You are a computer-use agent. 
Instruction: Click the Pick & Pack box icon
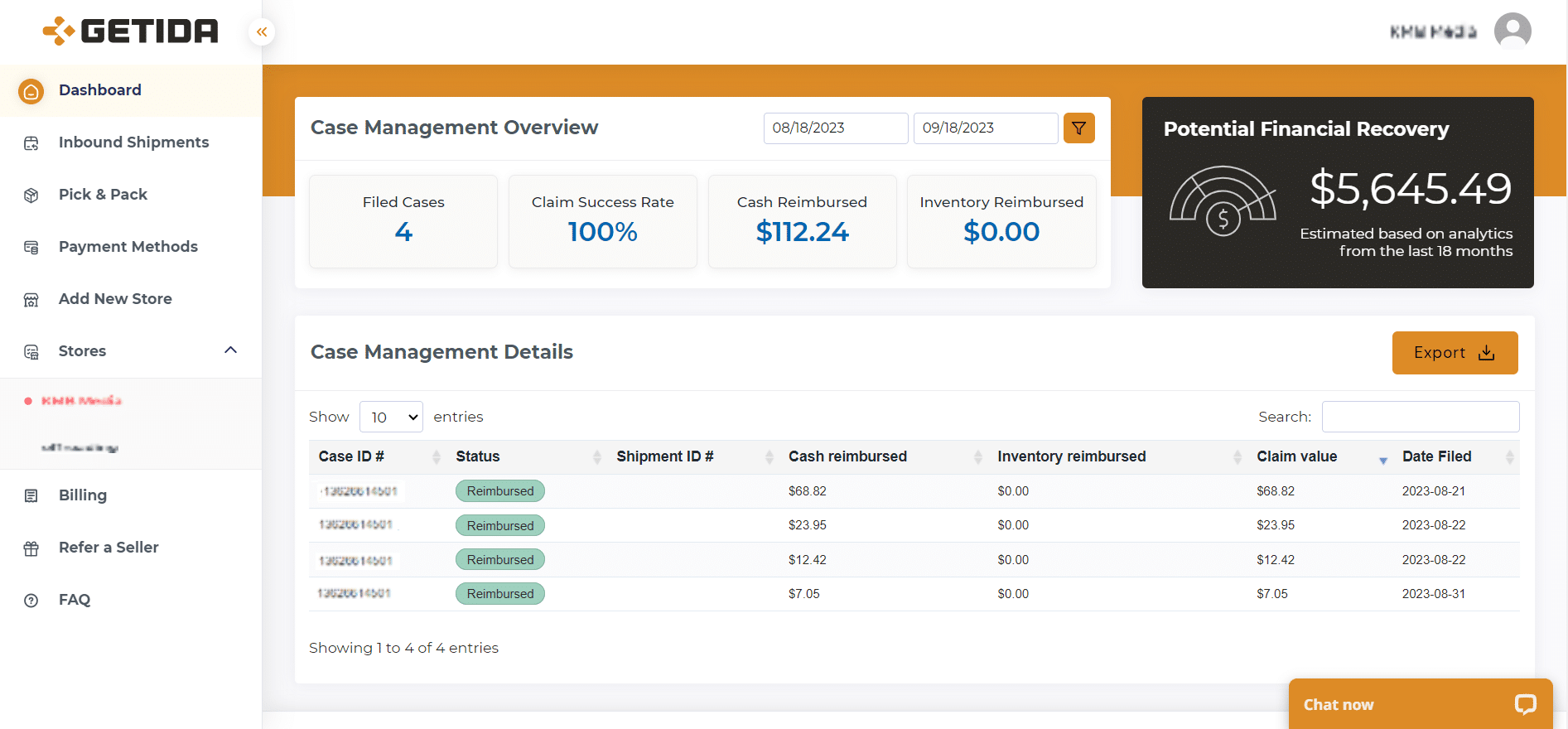[31, 196]
